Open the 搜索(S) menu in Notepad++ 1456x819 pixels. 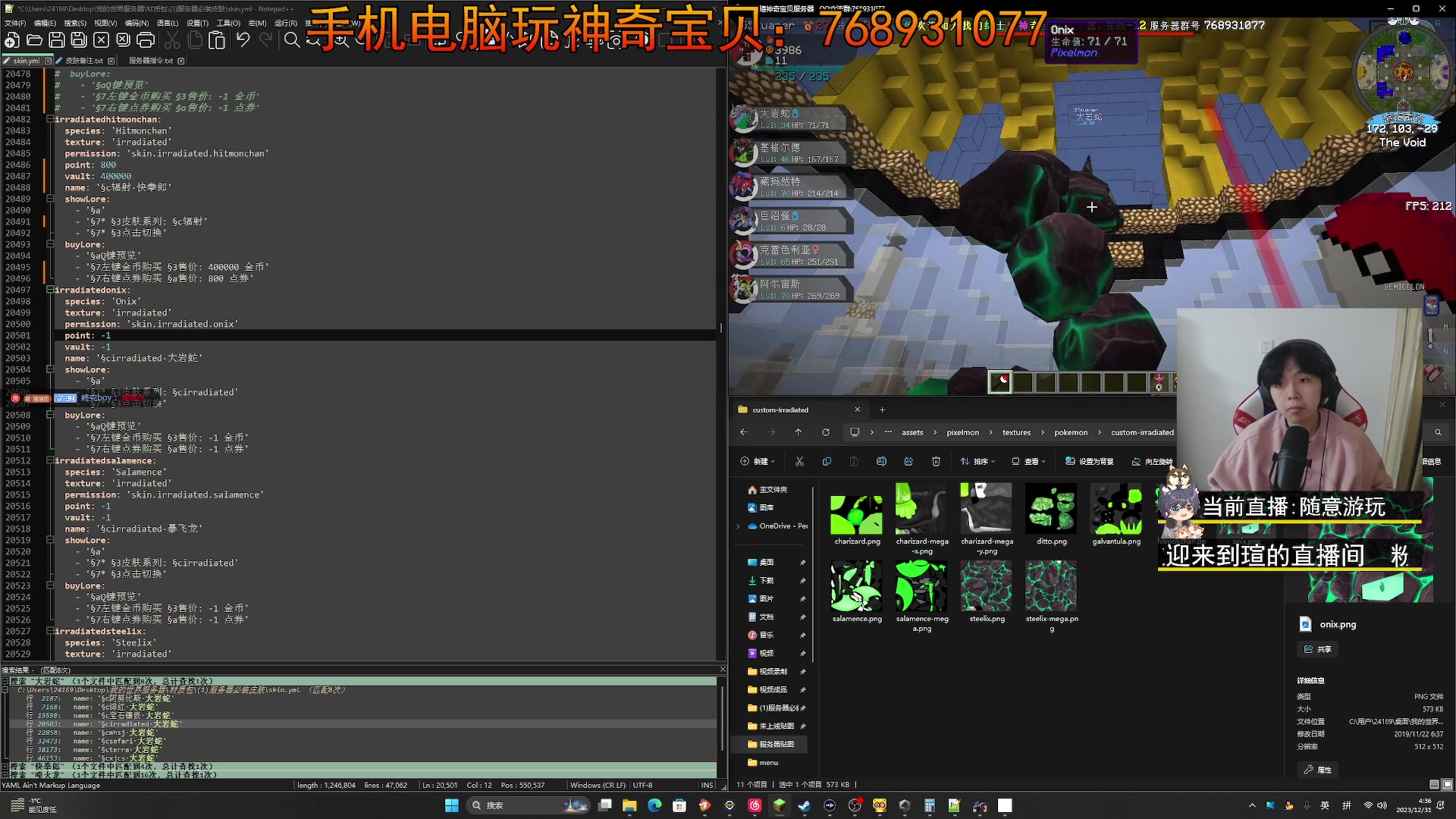coord(75,23)
